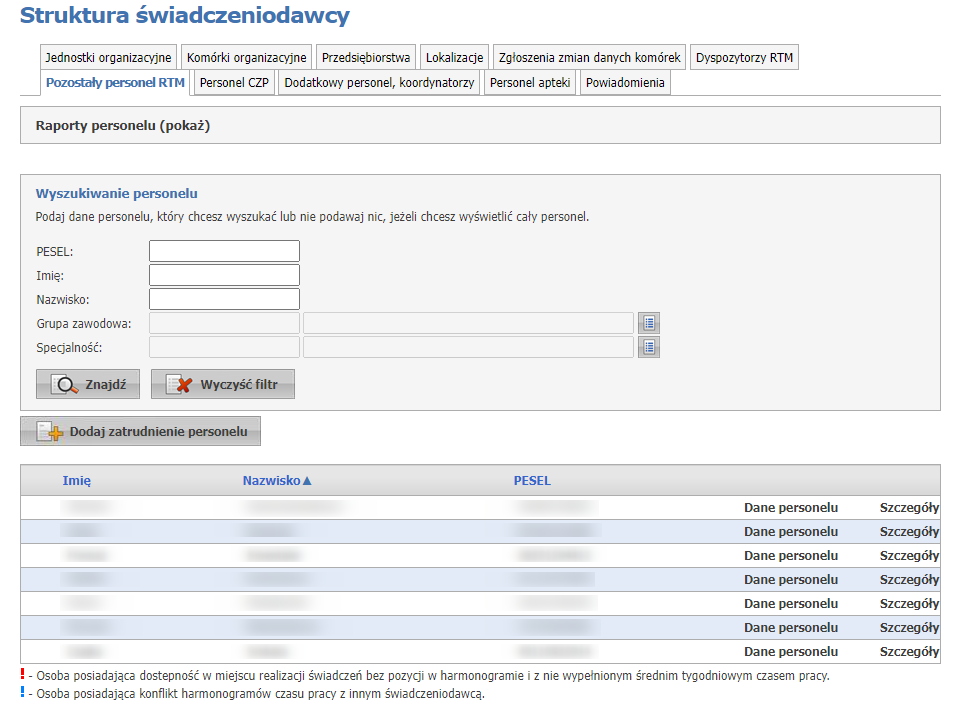Viewport: 961px width, 709px height.
Task: Click the Wyczyść filtr button
Action: pos(222,384)
